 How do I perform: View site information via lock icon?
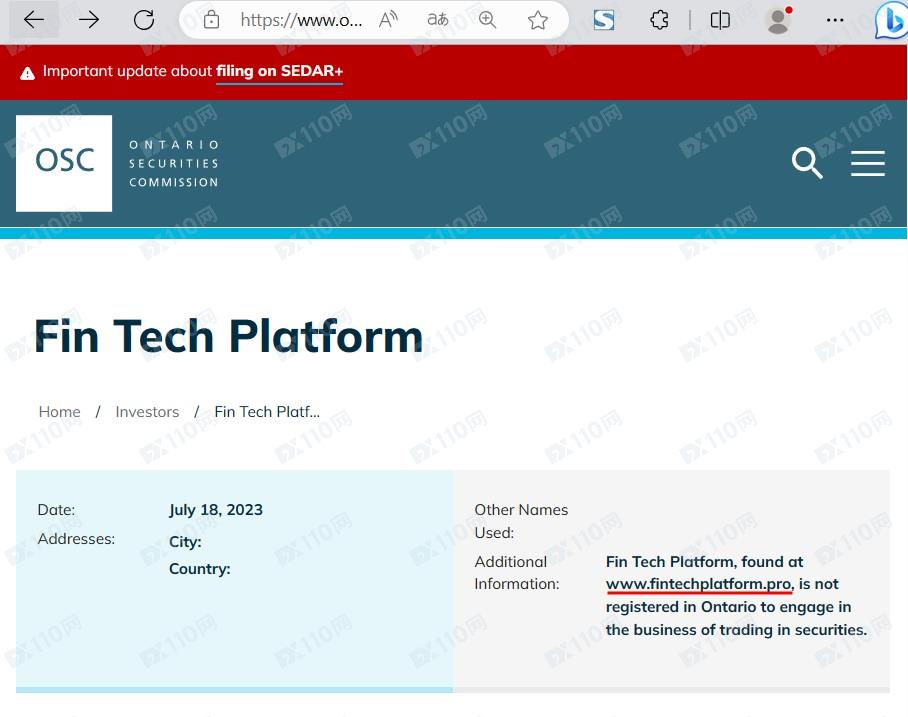coord(211,20)
